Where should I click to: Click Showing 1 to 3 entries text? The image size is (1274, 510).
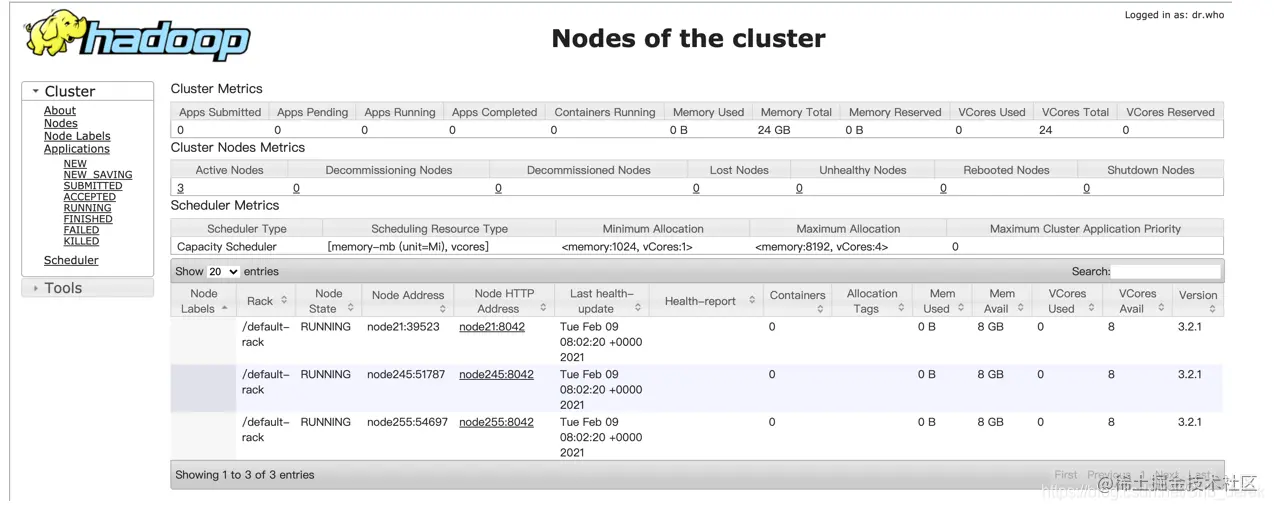coord(245,475)
